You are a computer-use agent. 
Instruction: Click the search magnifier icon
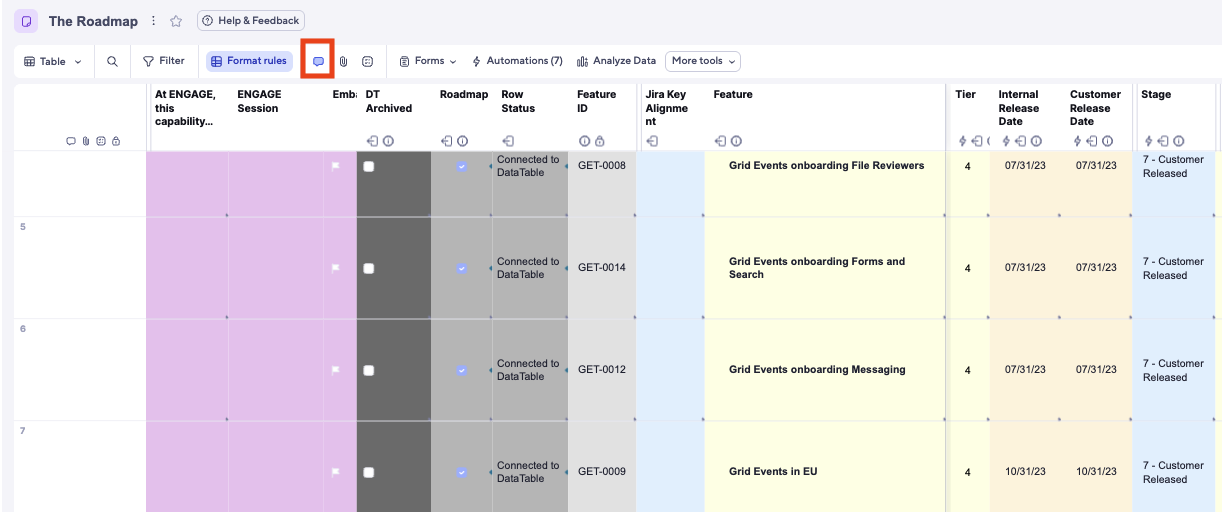112,61
